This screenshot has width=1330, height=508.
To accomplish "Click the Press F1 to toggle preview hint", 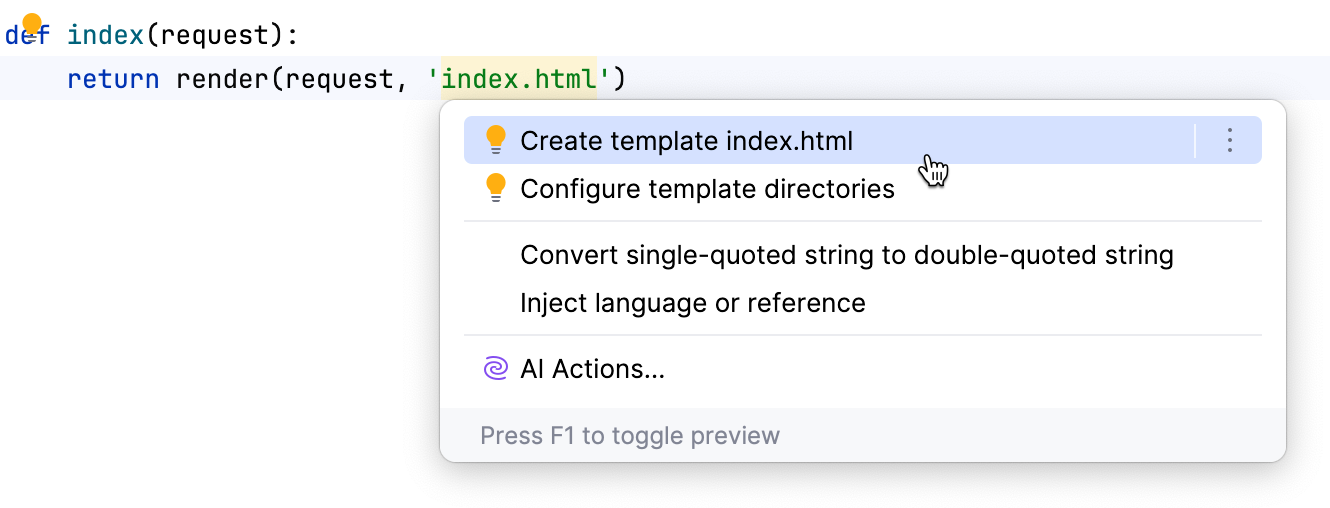I will coord(629,436).
